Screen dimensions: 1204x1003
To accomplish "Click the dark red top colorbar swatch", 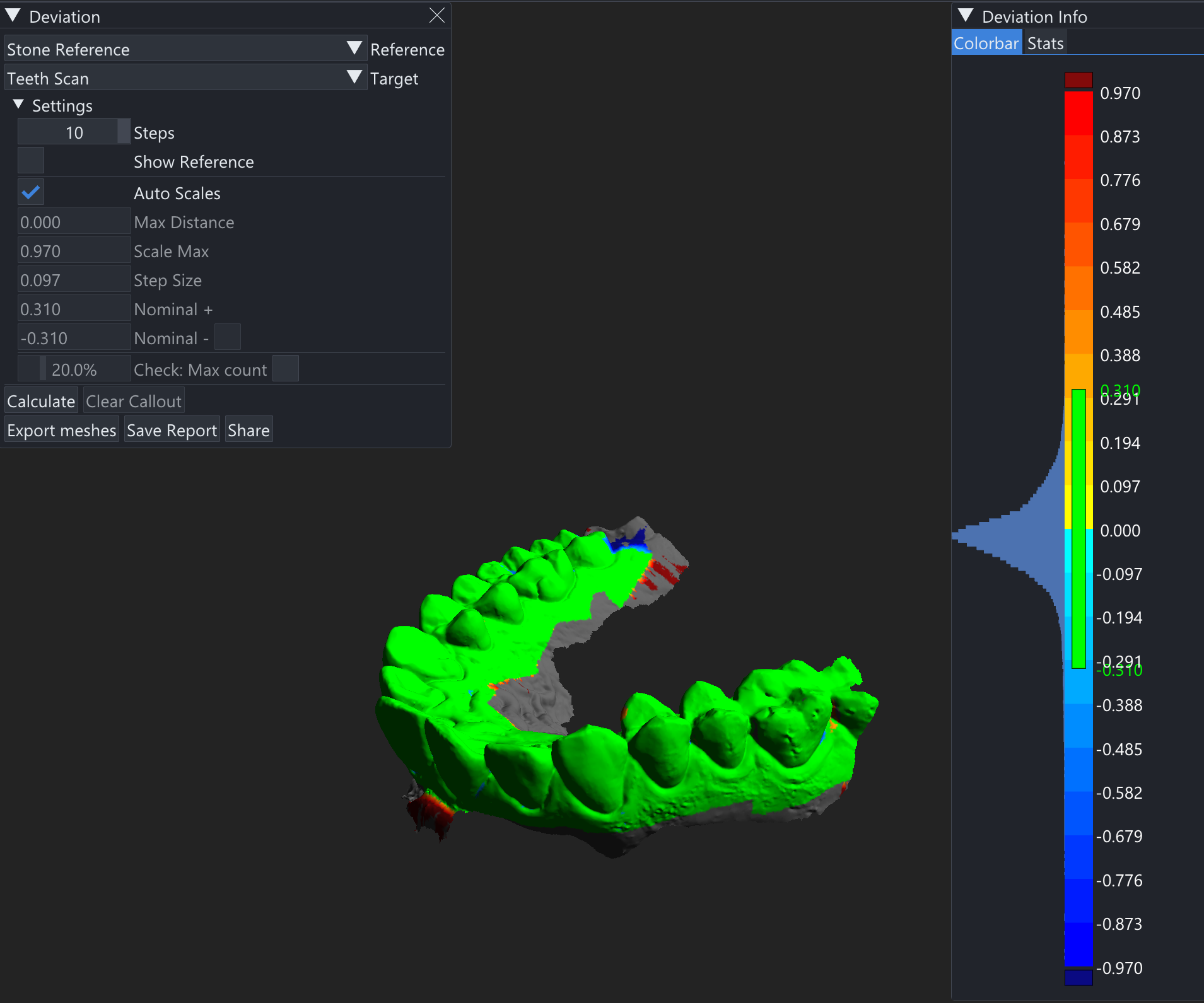I will (x=1078, y=80).
